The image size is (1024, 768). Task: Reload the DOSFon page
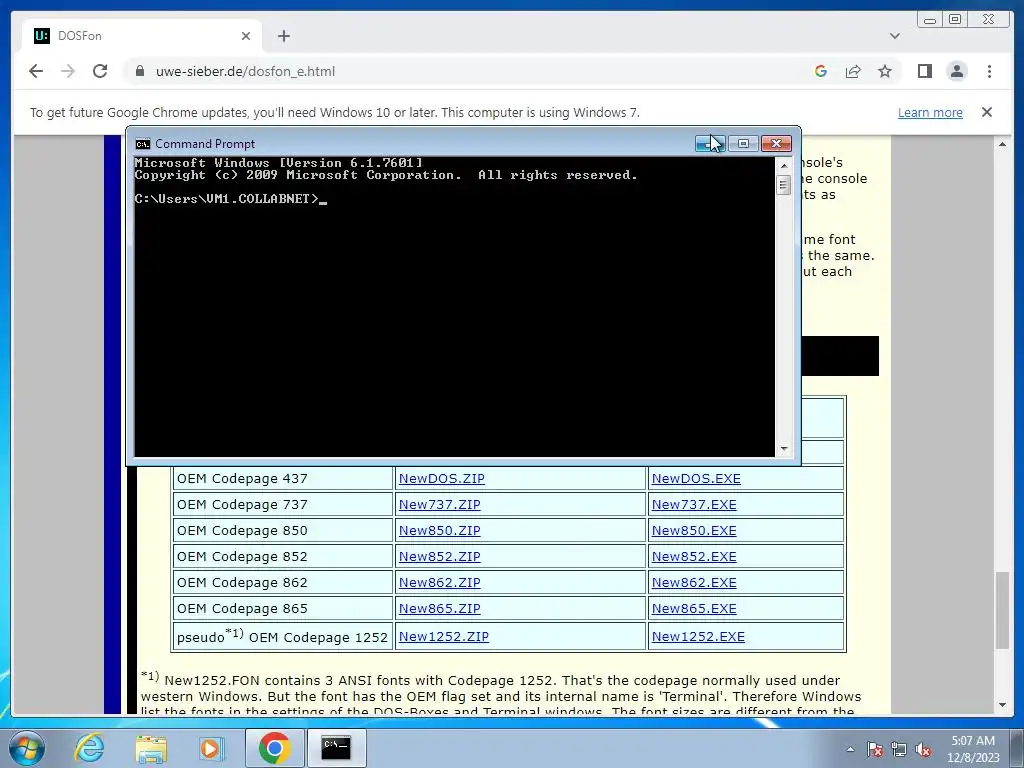click(100, 71)
